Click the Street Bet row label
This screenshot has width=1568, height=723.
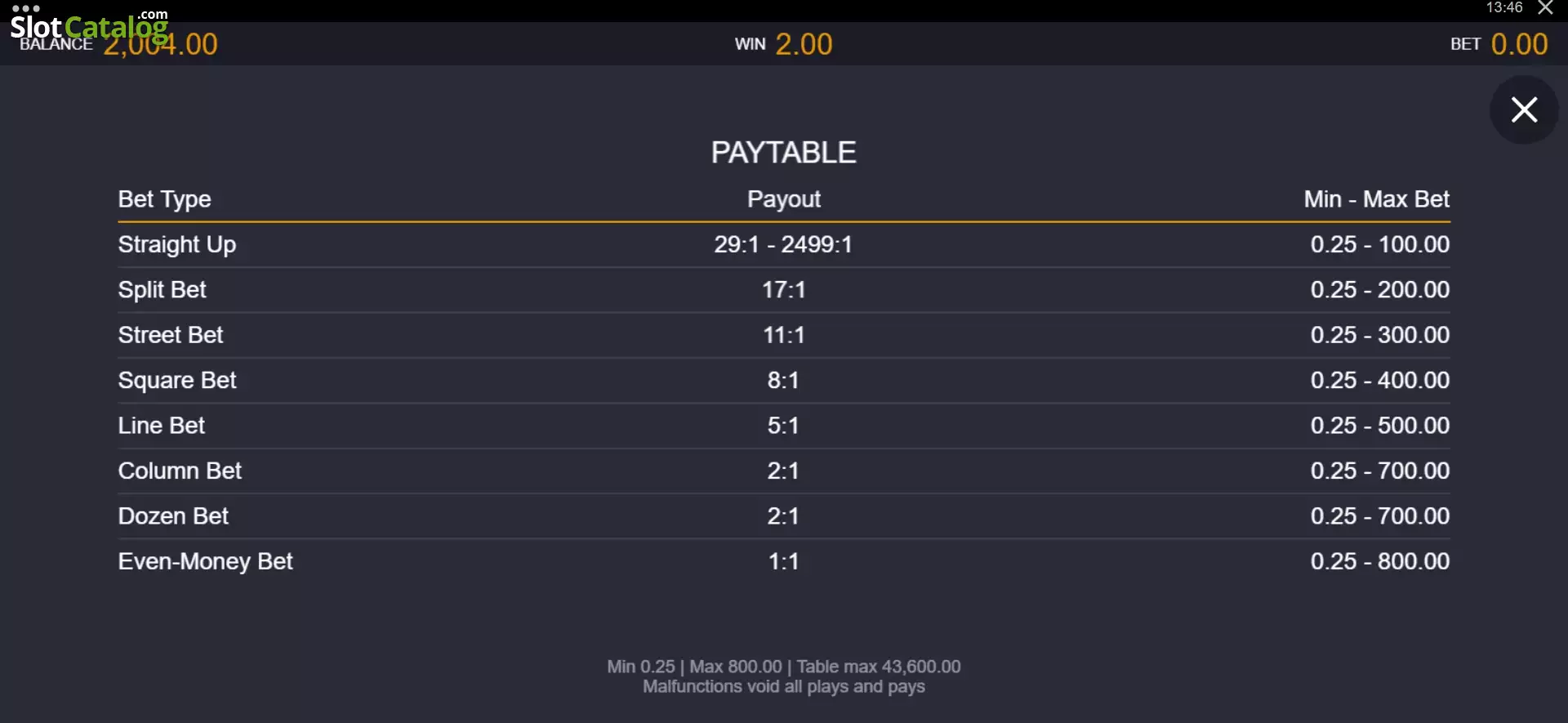coord(170,335)
